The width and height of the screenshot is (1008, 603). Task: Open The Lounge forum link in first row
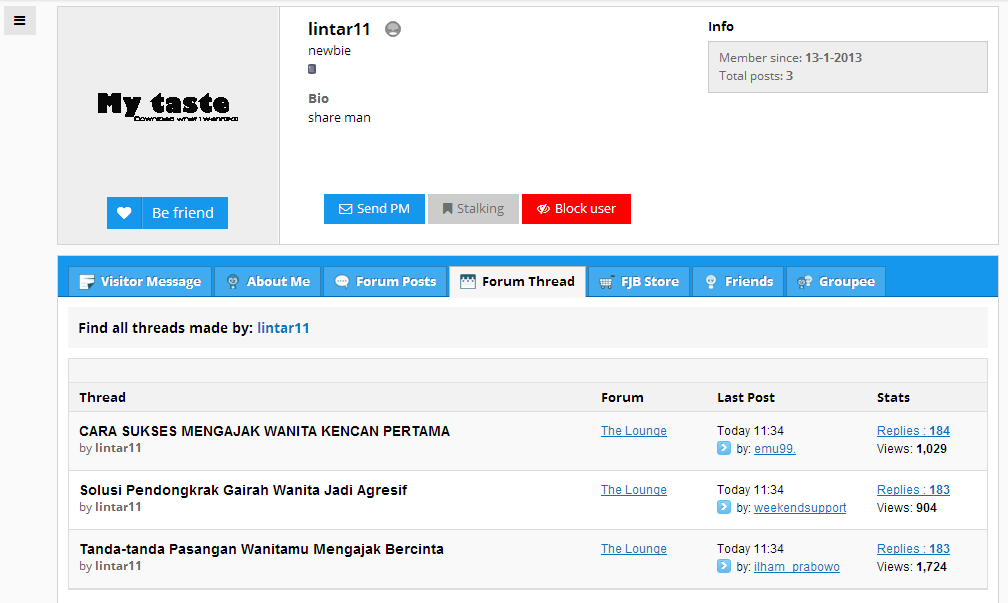634,431
